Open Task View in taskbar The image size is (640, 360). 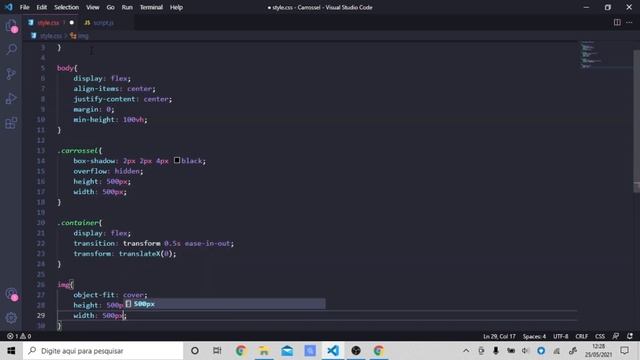click(217, 351)
